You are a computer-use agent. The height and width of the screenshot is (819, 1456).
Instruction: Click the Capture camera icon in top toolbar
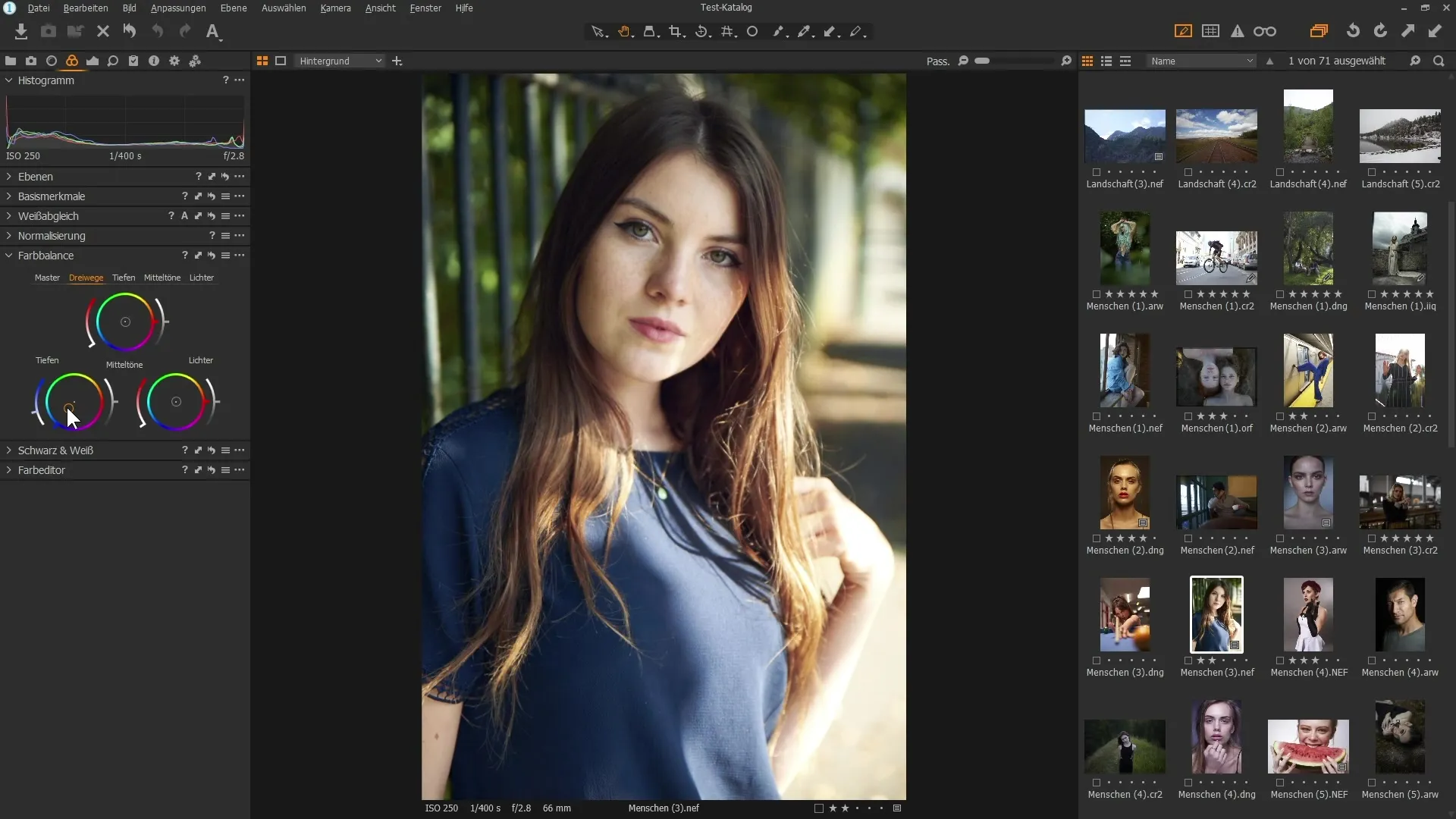coord(49,31)
